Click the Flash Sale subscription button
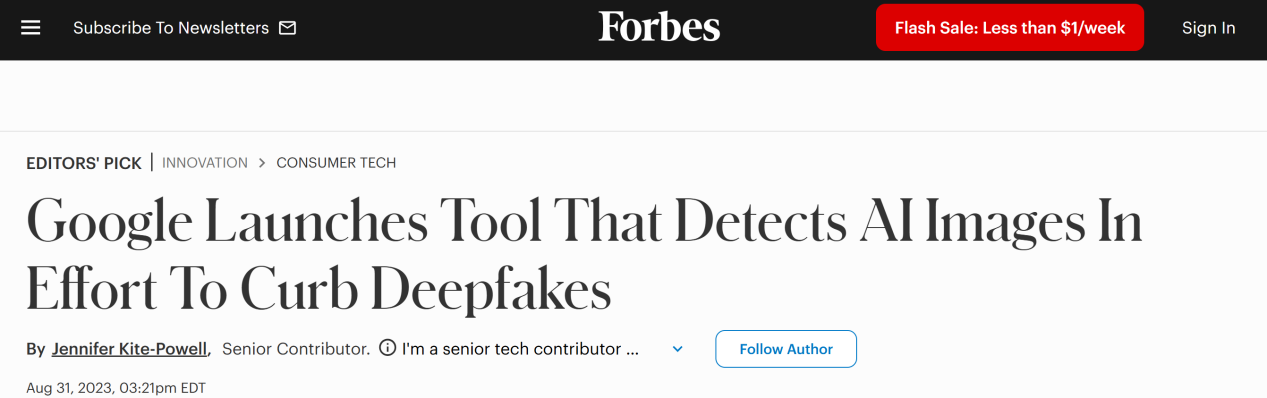Viewport: 1267px width, 398px height. 1010,28
